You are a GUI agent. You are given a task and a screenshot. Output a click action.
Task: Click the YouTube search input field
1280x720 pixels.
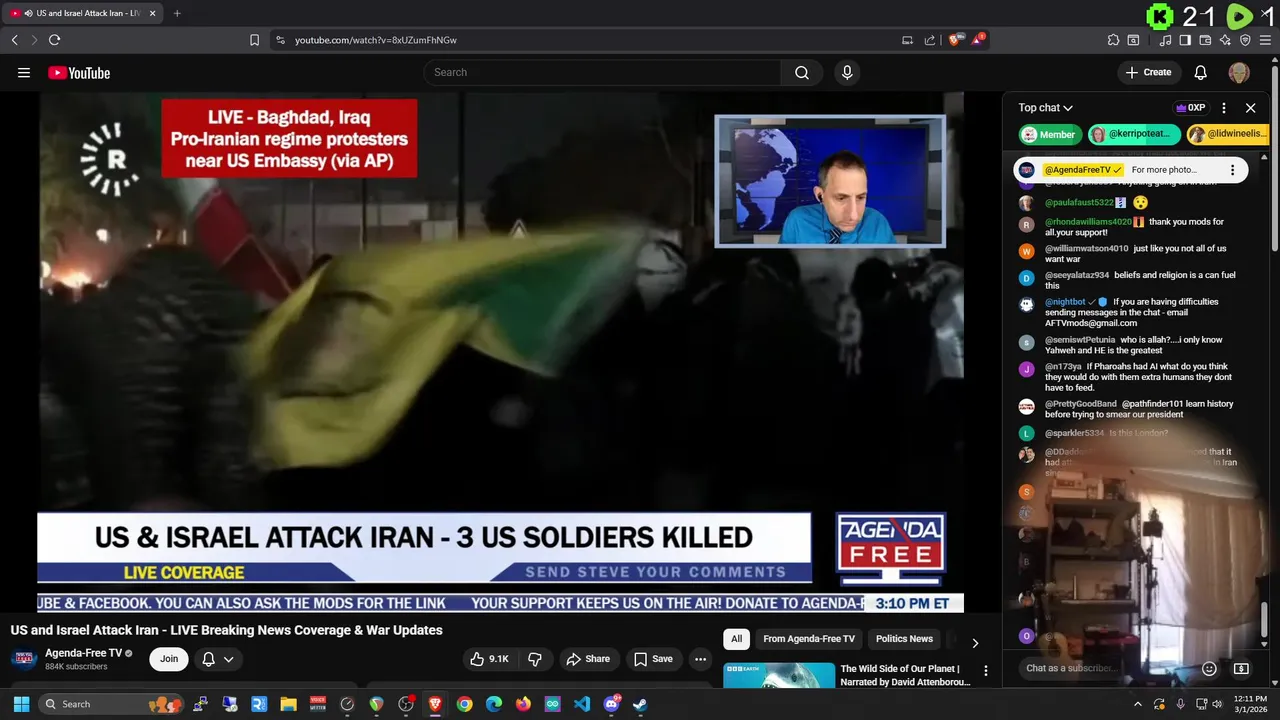point(602,72)
